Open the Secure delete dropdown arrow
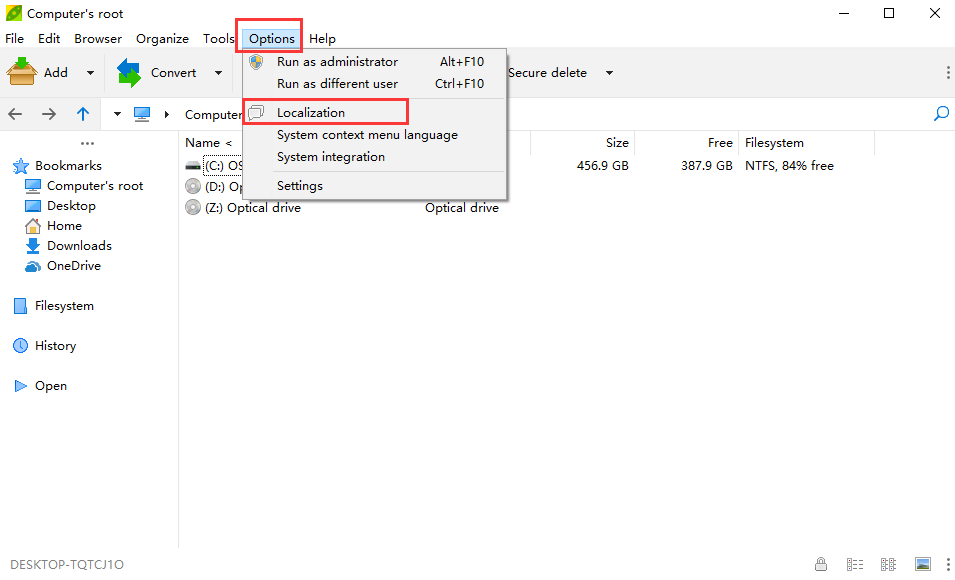This screenshot has height=580, width=955. tap(609, 73)
